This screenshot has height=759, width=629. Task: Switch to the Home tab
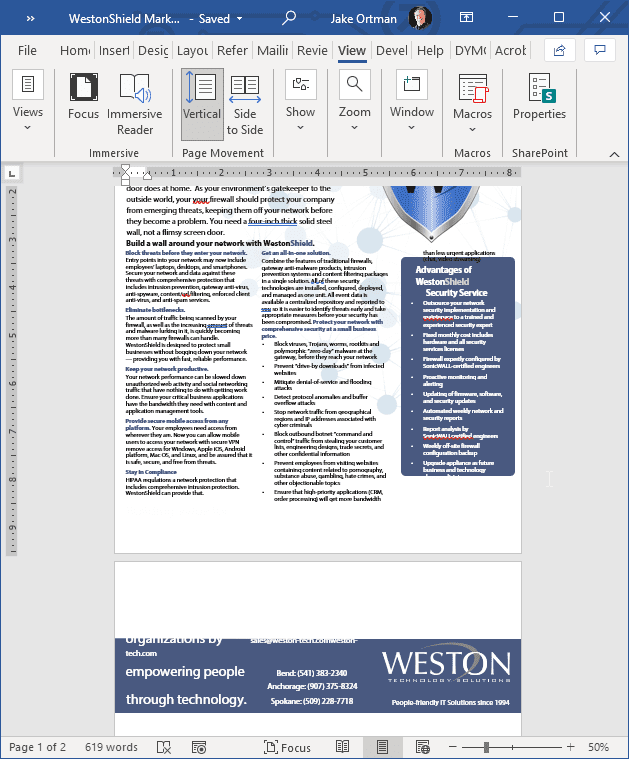point(75,50)
